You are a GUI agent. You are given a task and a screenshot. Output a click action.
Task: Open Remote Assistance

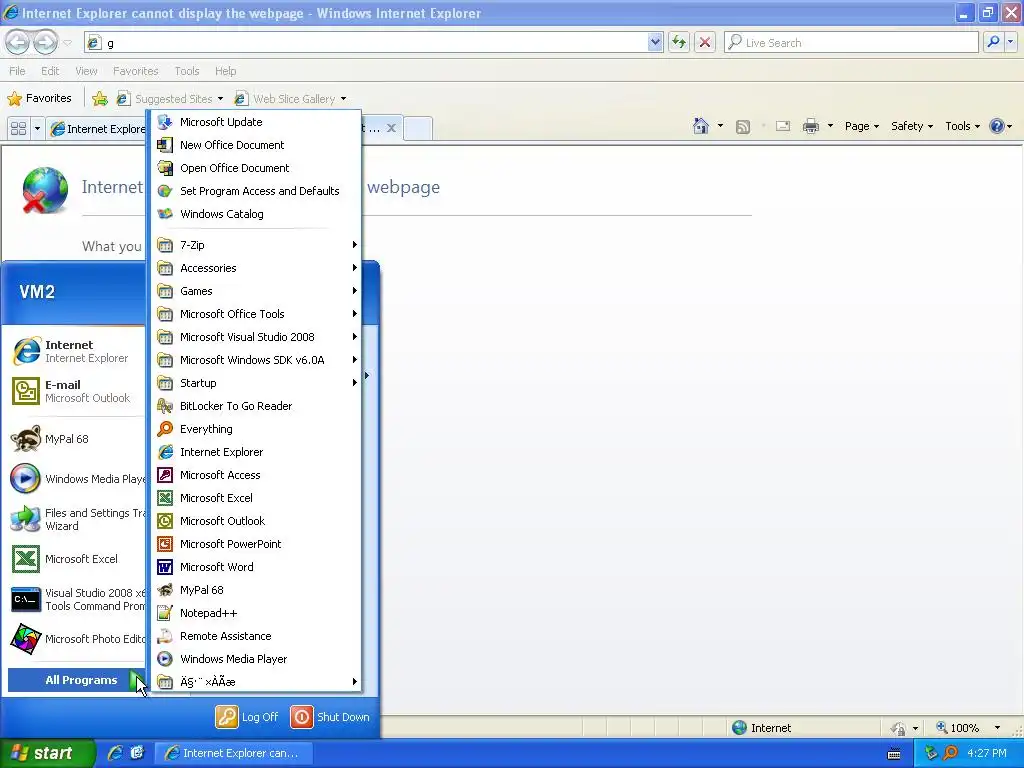[x=256, y=635]
